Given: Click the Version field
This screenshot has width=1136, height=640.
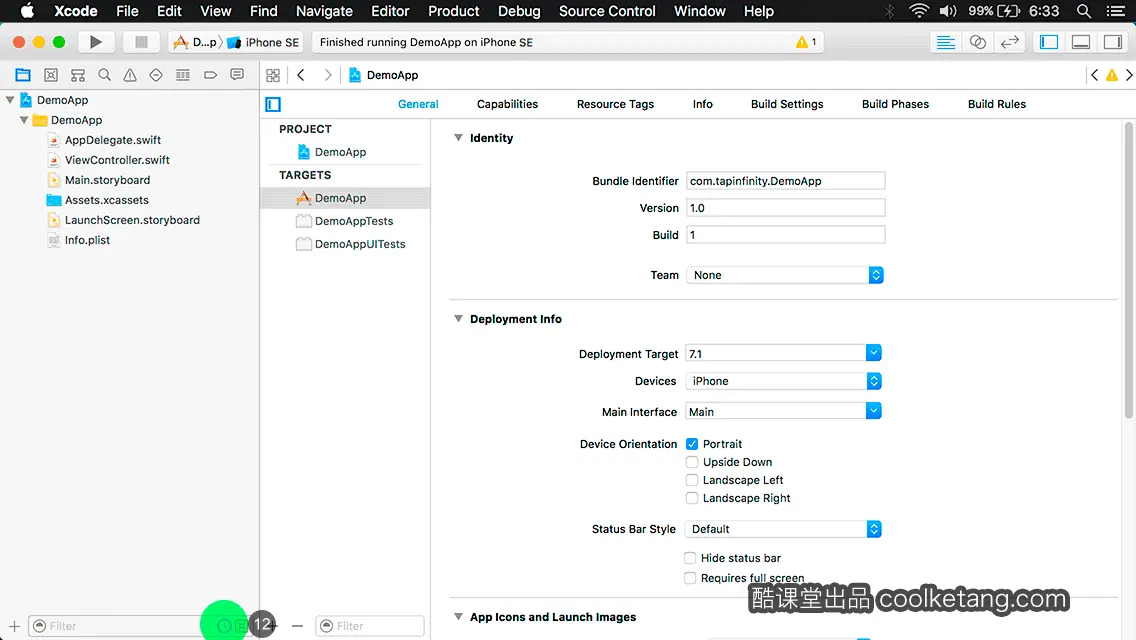Looking at the screenshot, I should click(785, 208).
